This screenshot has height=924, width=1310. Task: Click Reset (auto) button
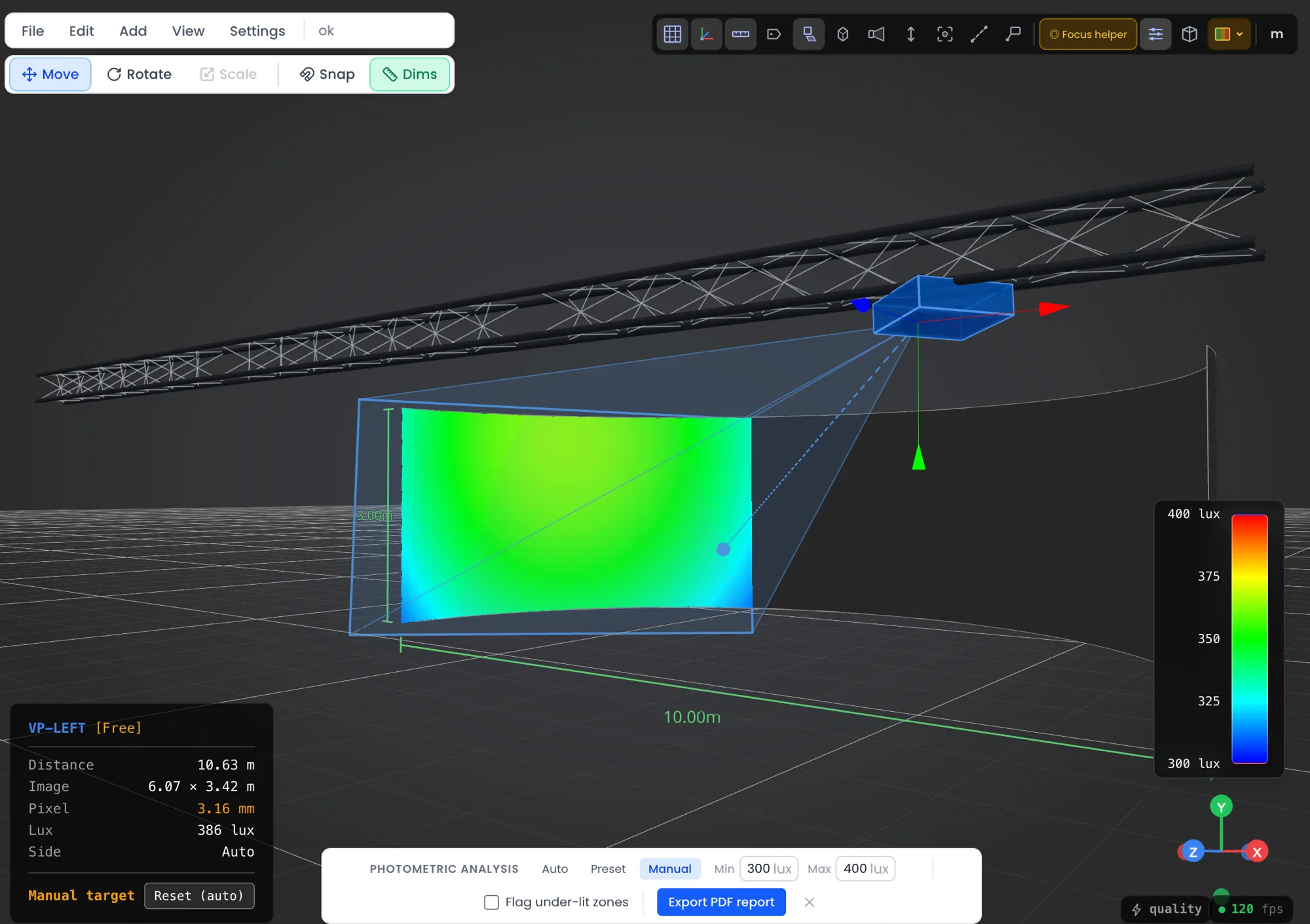click(199, 895)
